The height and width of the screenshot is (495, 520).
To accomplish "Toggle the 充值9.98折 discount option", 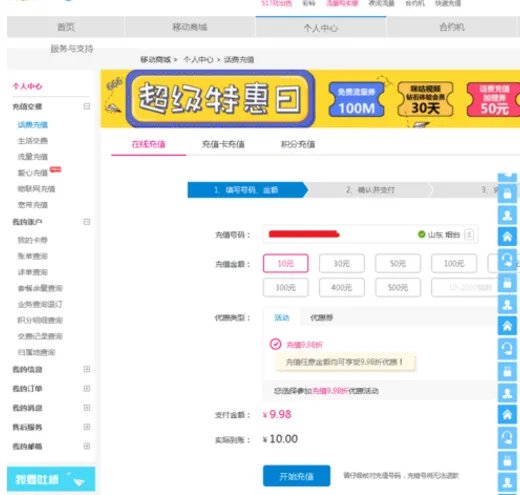I will (x=275, y=344).
